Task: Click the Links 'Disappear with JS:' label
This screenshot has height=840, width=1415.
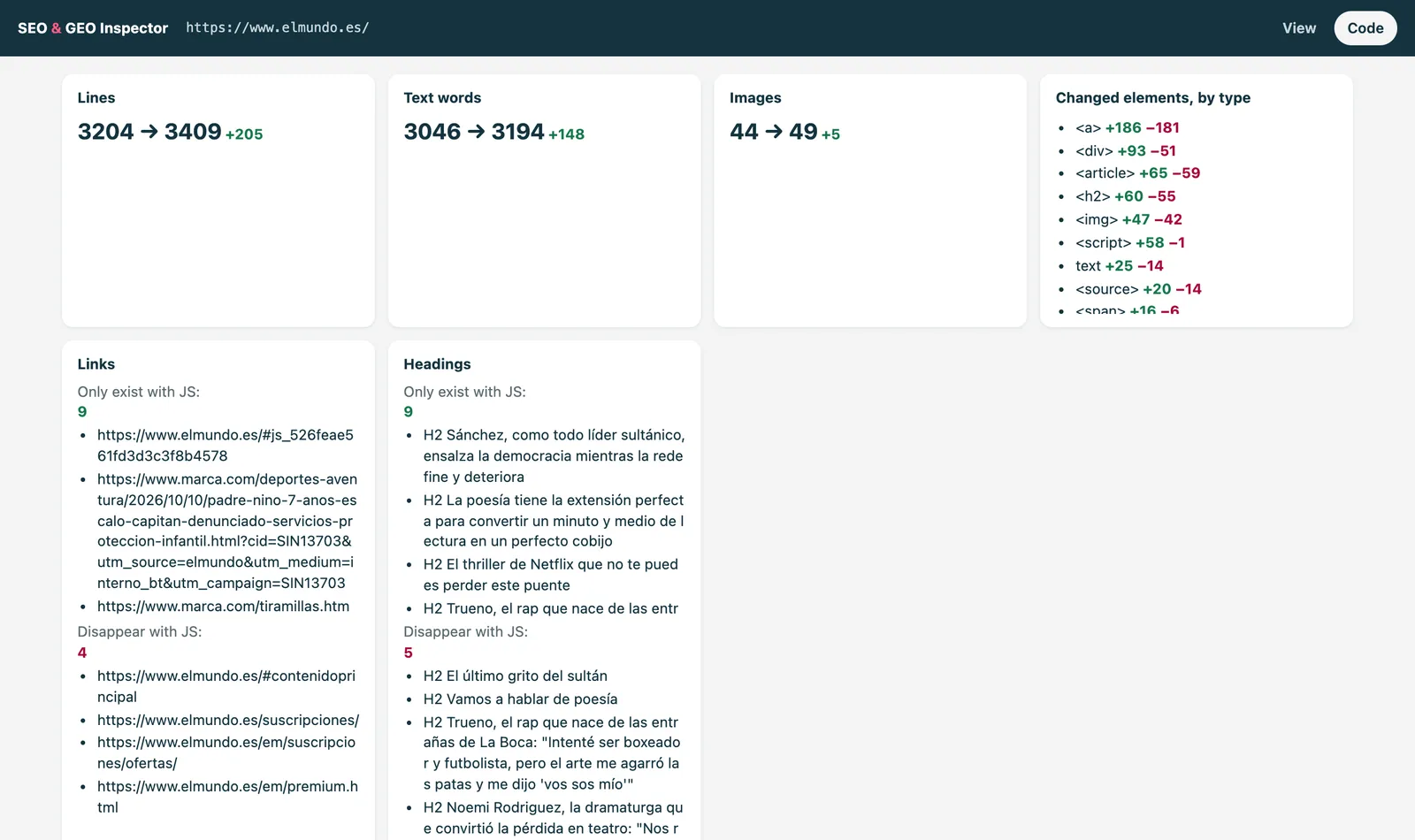Action: tap(140, 631)
